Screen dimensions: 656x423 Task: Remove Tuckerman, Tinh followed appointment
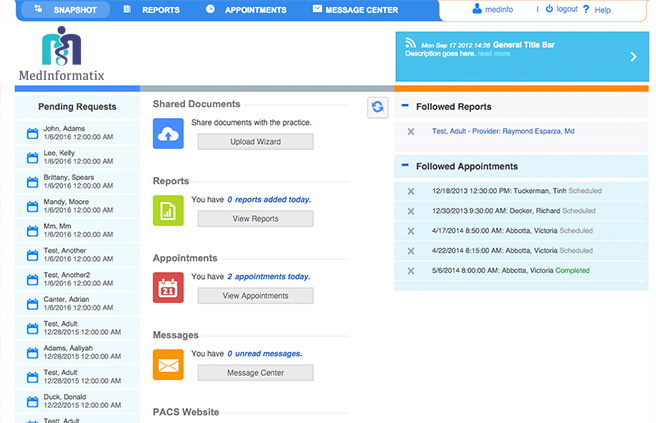[x=410, y=191]
